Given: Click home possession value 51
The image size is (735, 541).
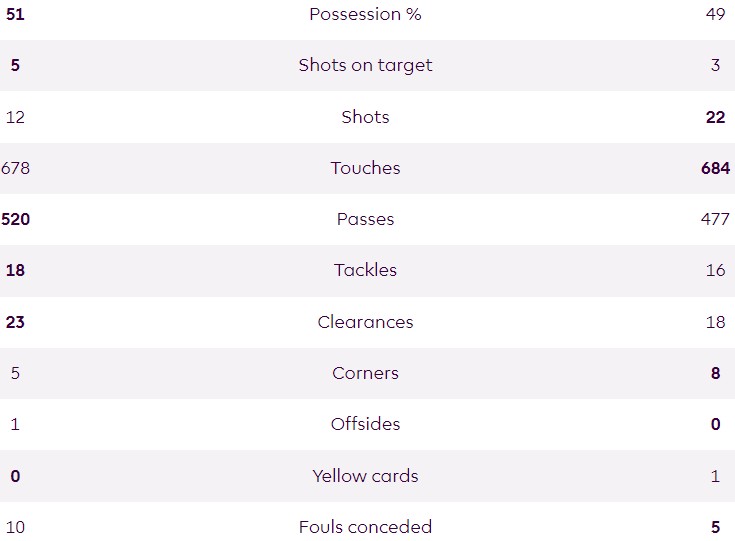Looking at the screenshot, I should coord(15,14).
